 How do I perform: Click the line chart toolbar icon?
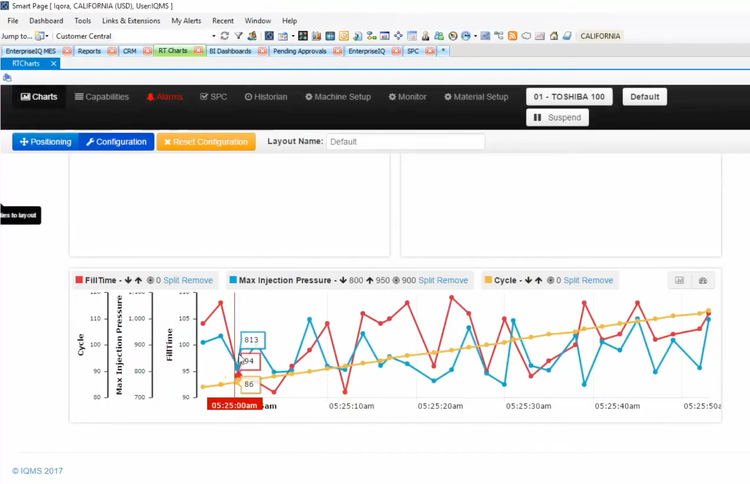tap(540, 36)
